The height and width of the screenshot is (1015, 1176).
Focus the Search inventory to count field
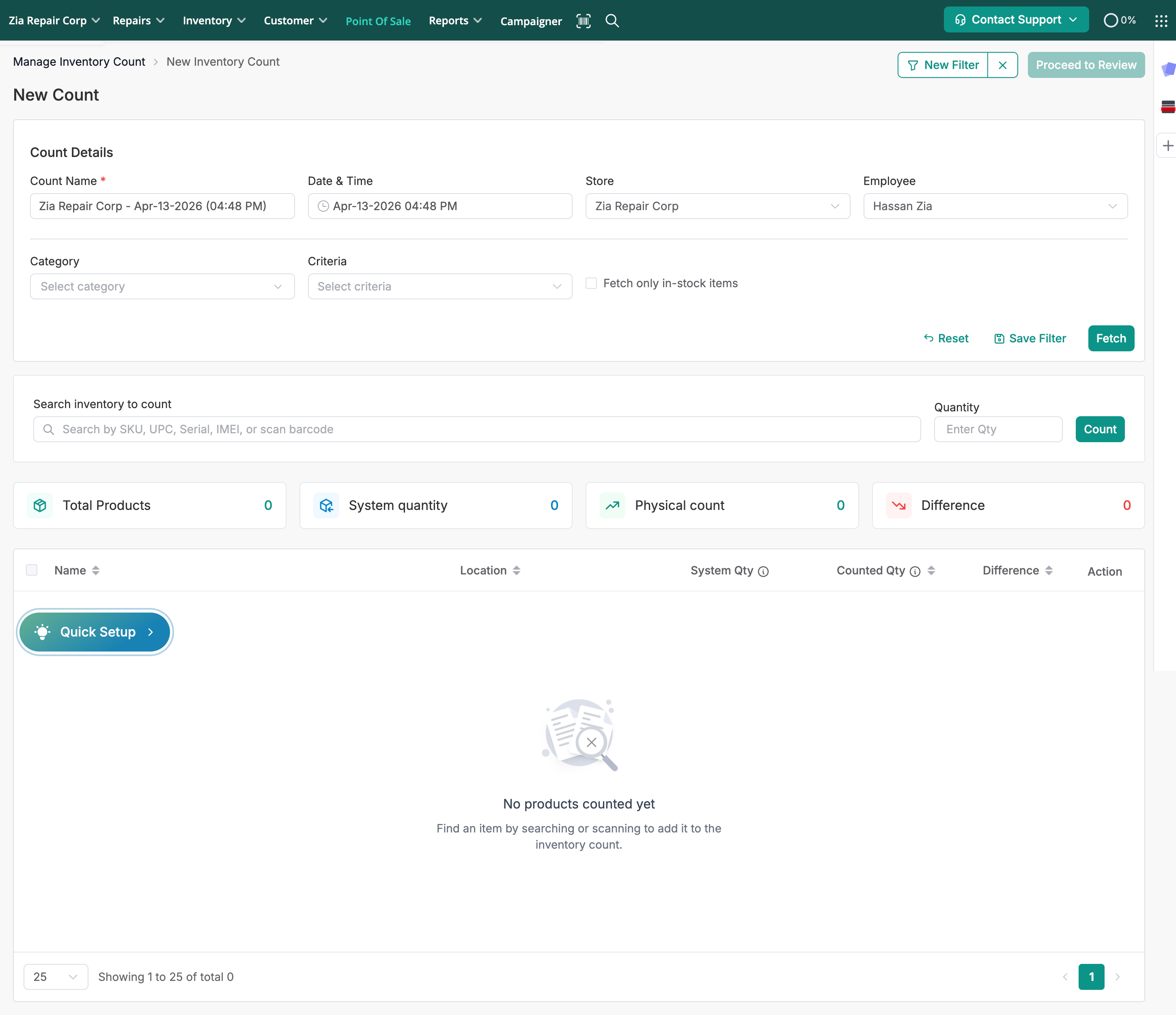coord(477,430)
